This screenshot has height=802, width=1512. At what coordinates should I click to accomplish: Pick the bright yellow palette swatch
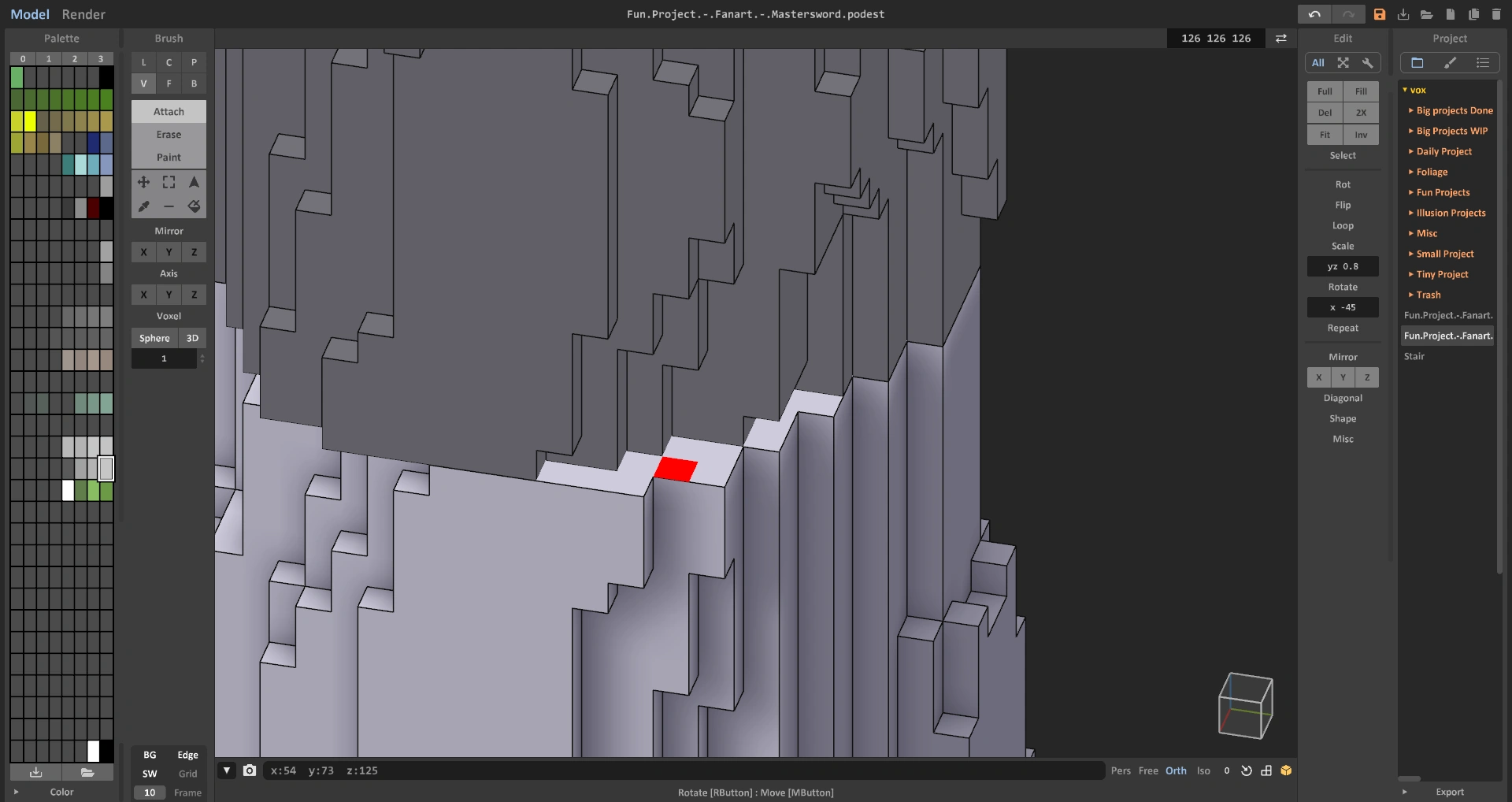[30, 121]
